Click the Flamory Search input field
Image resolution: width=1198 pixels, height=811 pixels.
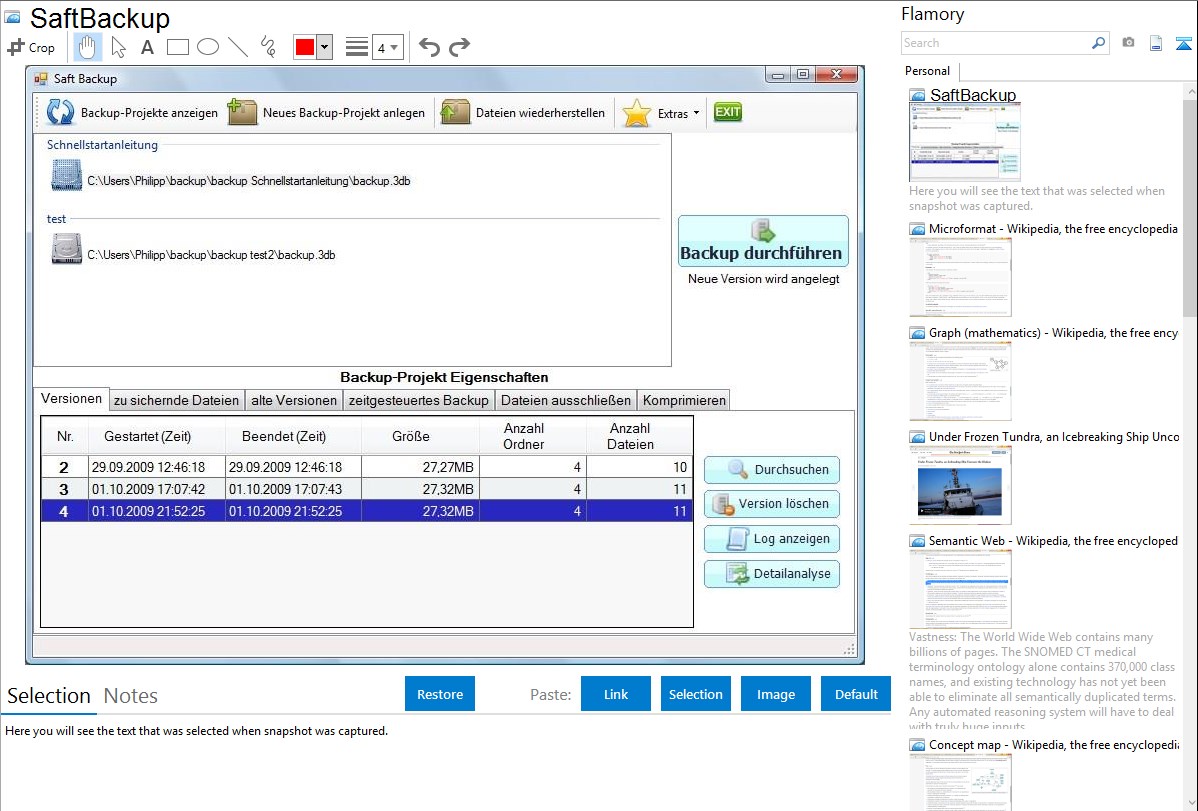pos(995,43)
